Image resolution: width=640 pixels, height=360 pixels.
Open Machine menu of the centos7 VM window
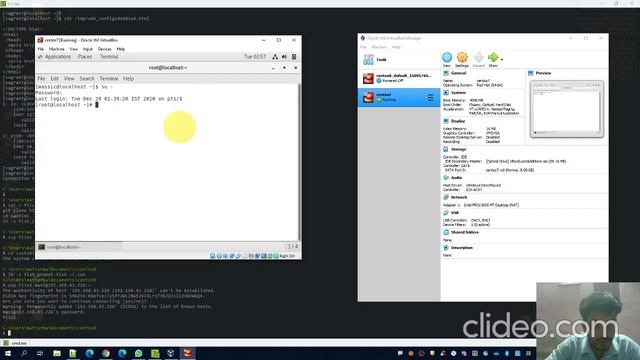pos(57,49)
